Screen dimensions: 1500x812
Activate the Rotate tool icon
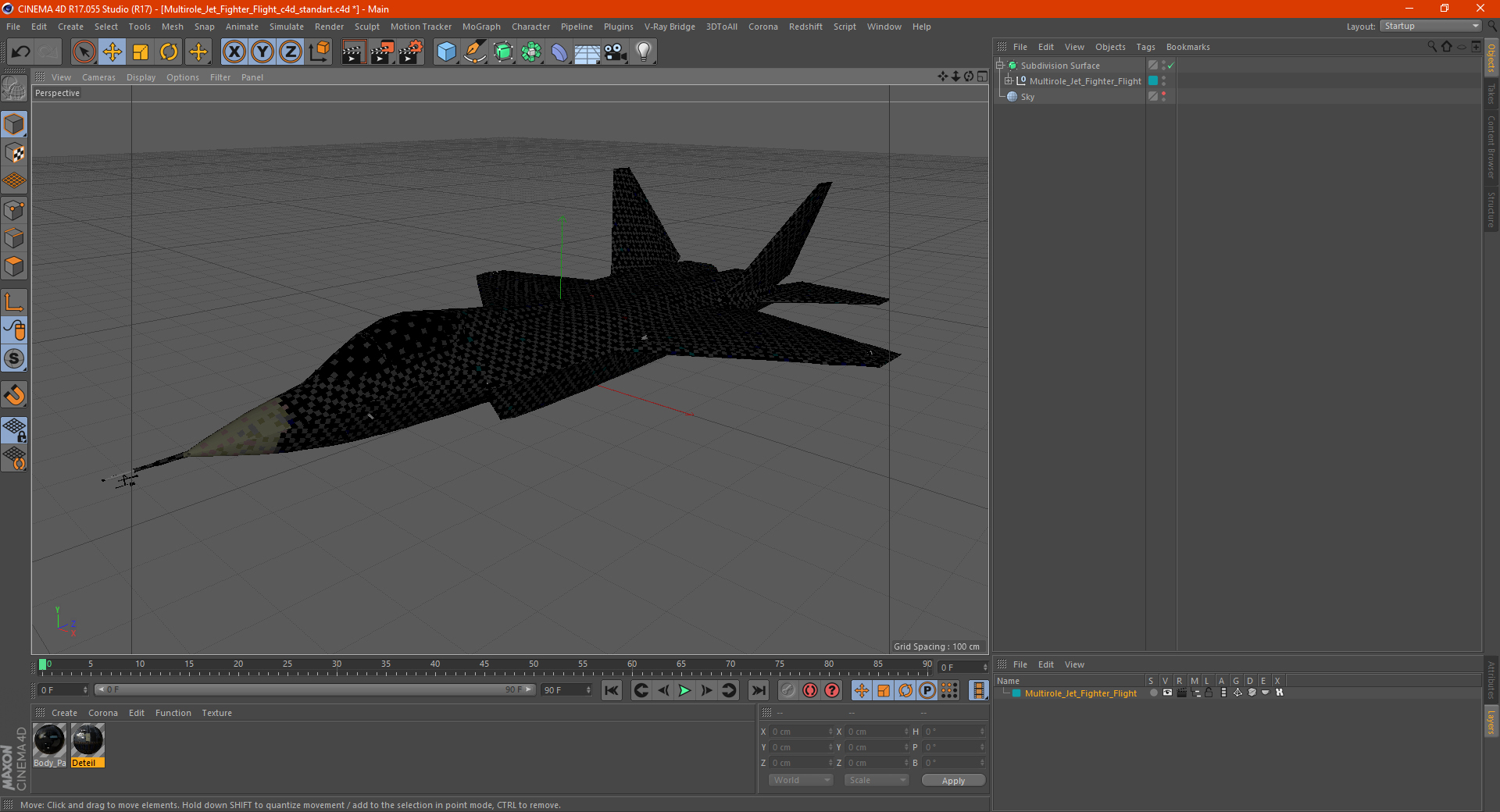(169, 52)
